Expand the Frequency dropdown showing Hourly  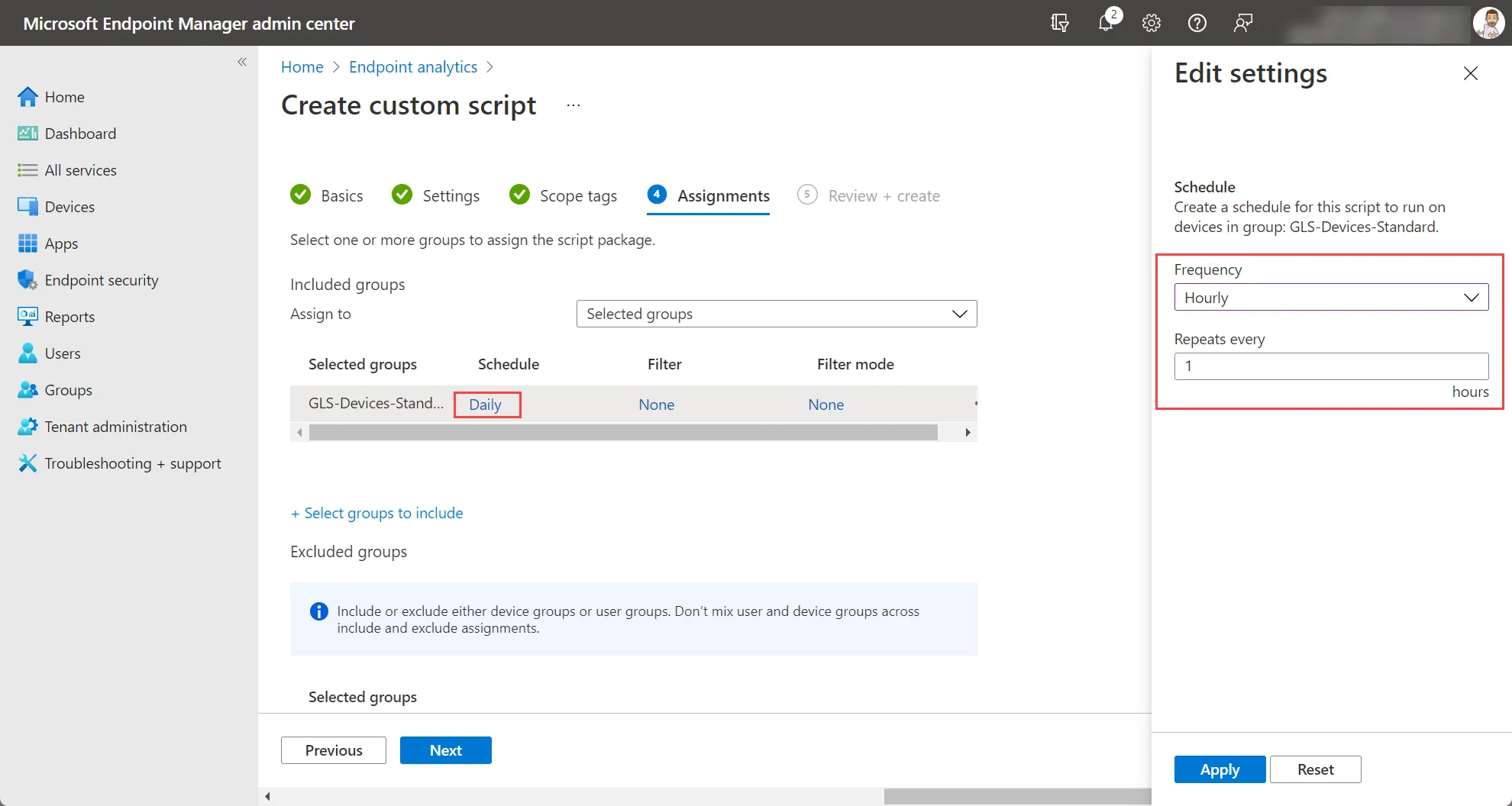(1331, 298)
